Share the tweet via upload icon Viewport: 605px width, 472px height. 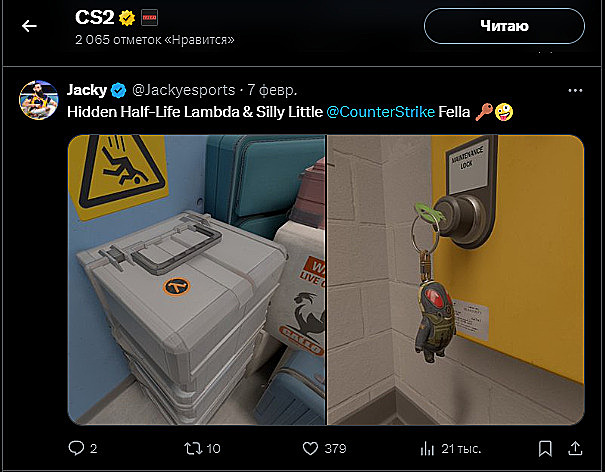point(575,448)
